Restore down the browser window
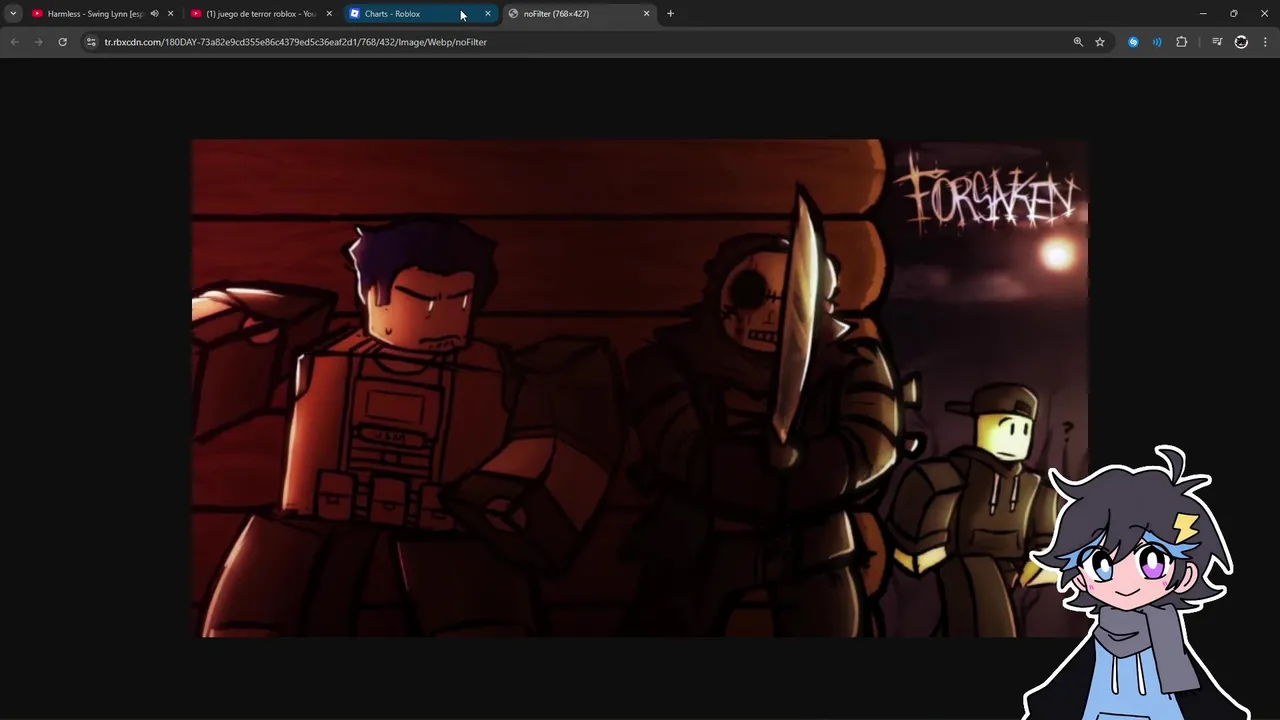The width and height of the screenshot is (1280, 720). coord(1234,14)
